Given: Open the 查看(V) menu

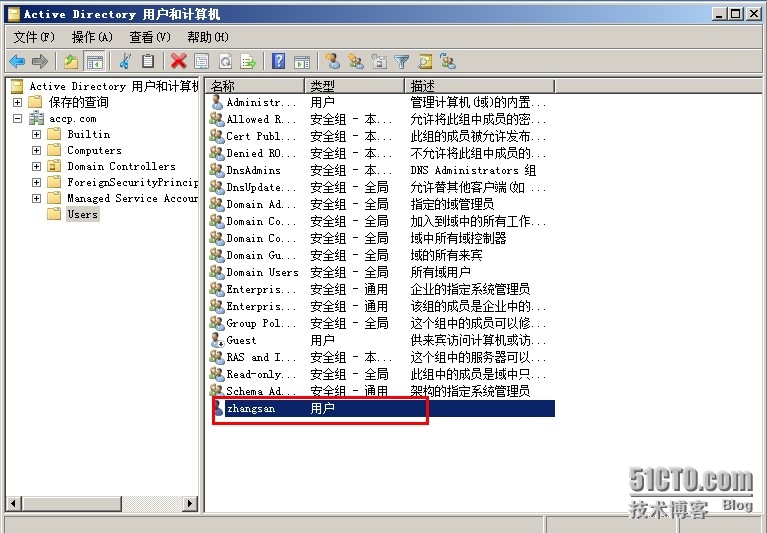Looking at the screenshot, I should 150,37.
